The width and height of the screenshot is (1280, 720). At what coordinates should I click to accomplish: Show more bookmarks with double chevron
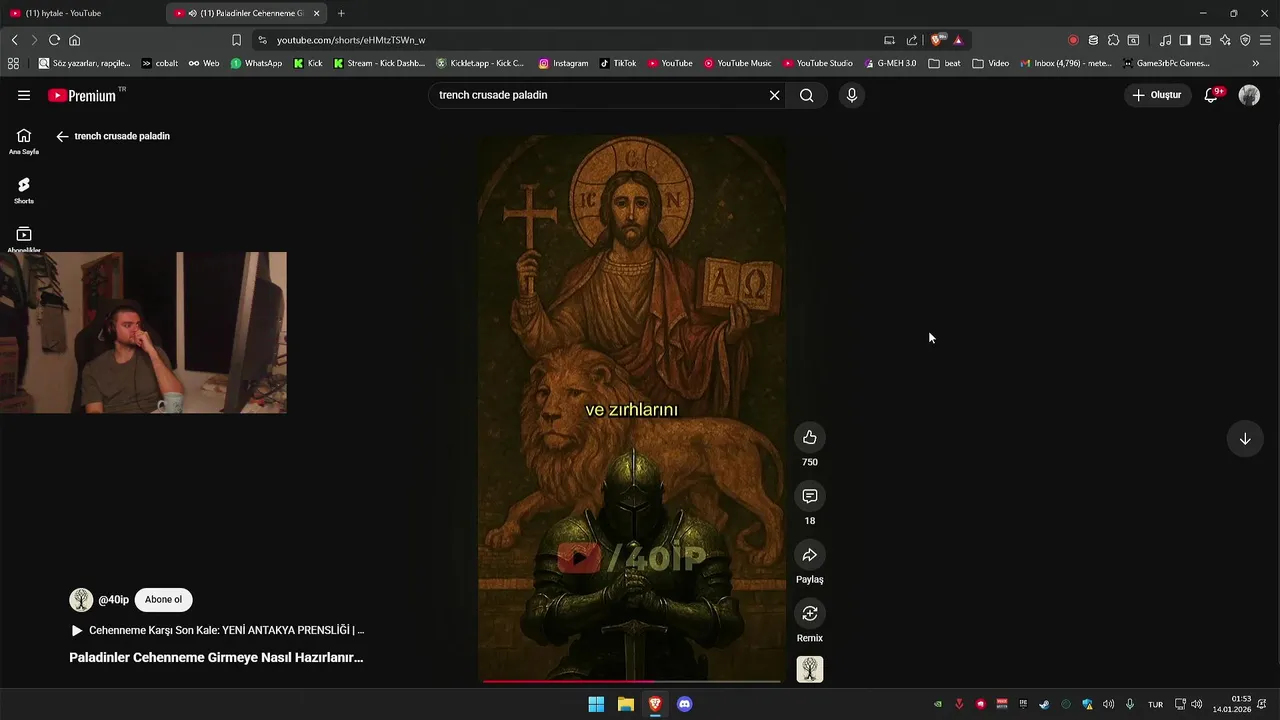1256,63
